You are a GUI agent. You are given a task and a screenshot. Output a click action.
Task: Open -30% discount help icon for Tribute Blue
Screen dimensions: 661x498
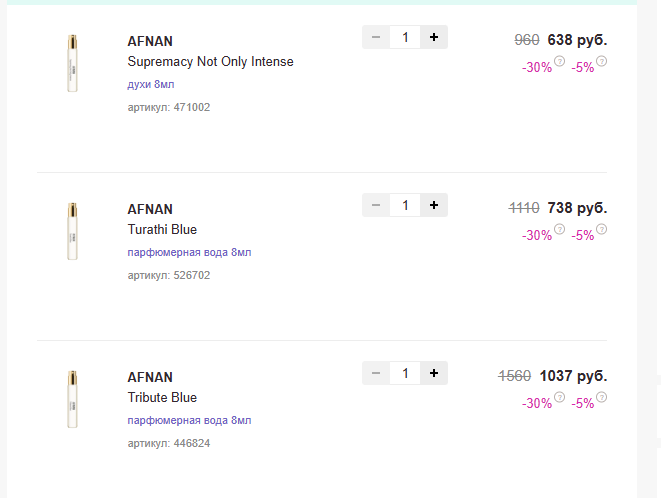pyautogui.click(x=559, y=397)
